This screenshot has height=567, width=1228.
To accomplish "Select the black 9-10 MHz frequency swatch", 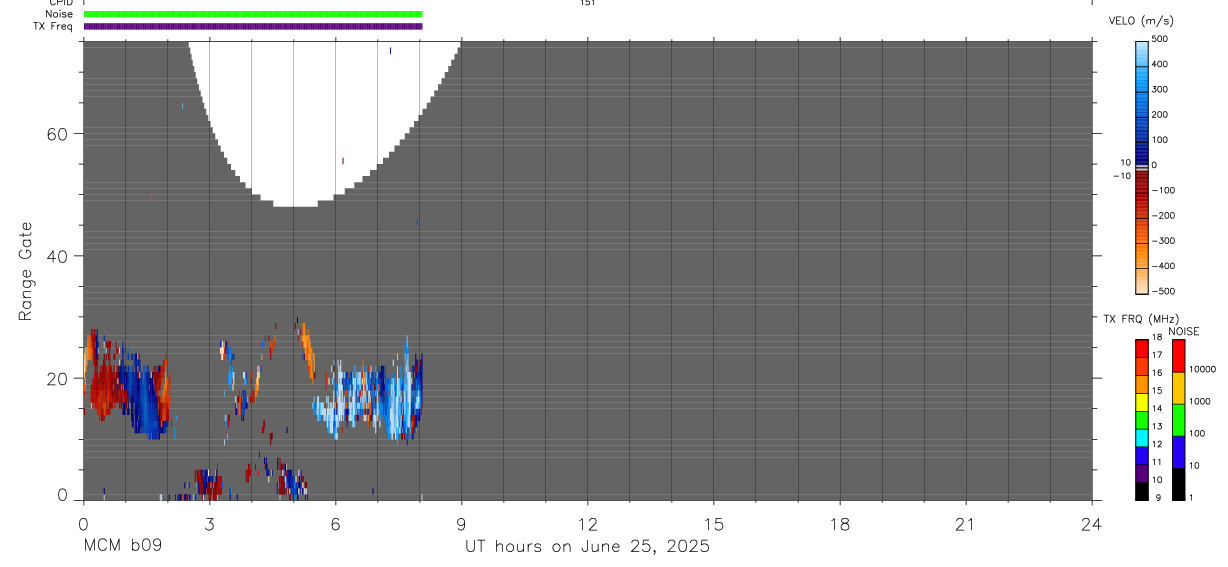I will tap(1142, 491).
